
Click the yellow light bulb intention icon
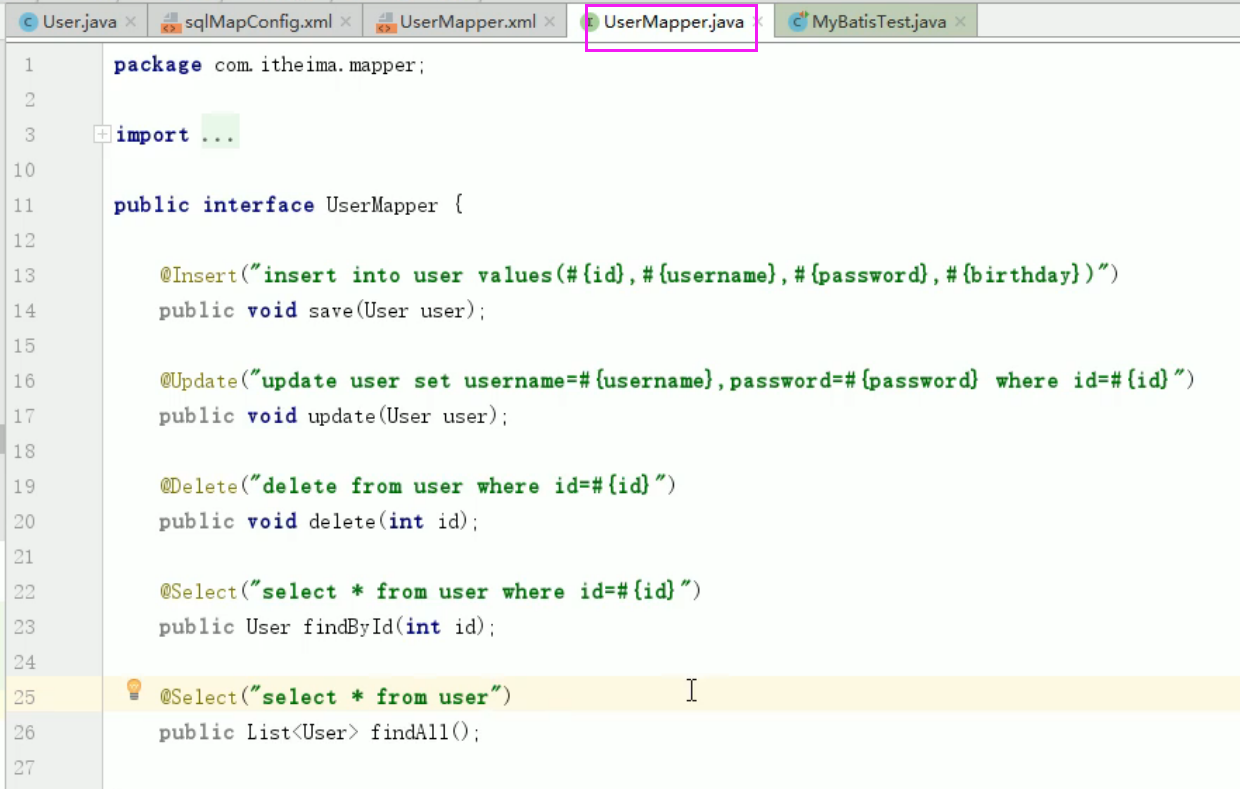(134, 689)
